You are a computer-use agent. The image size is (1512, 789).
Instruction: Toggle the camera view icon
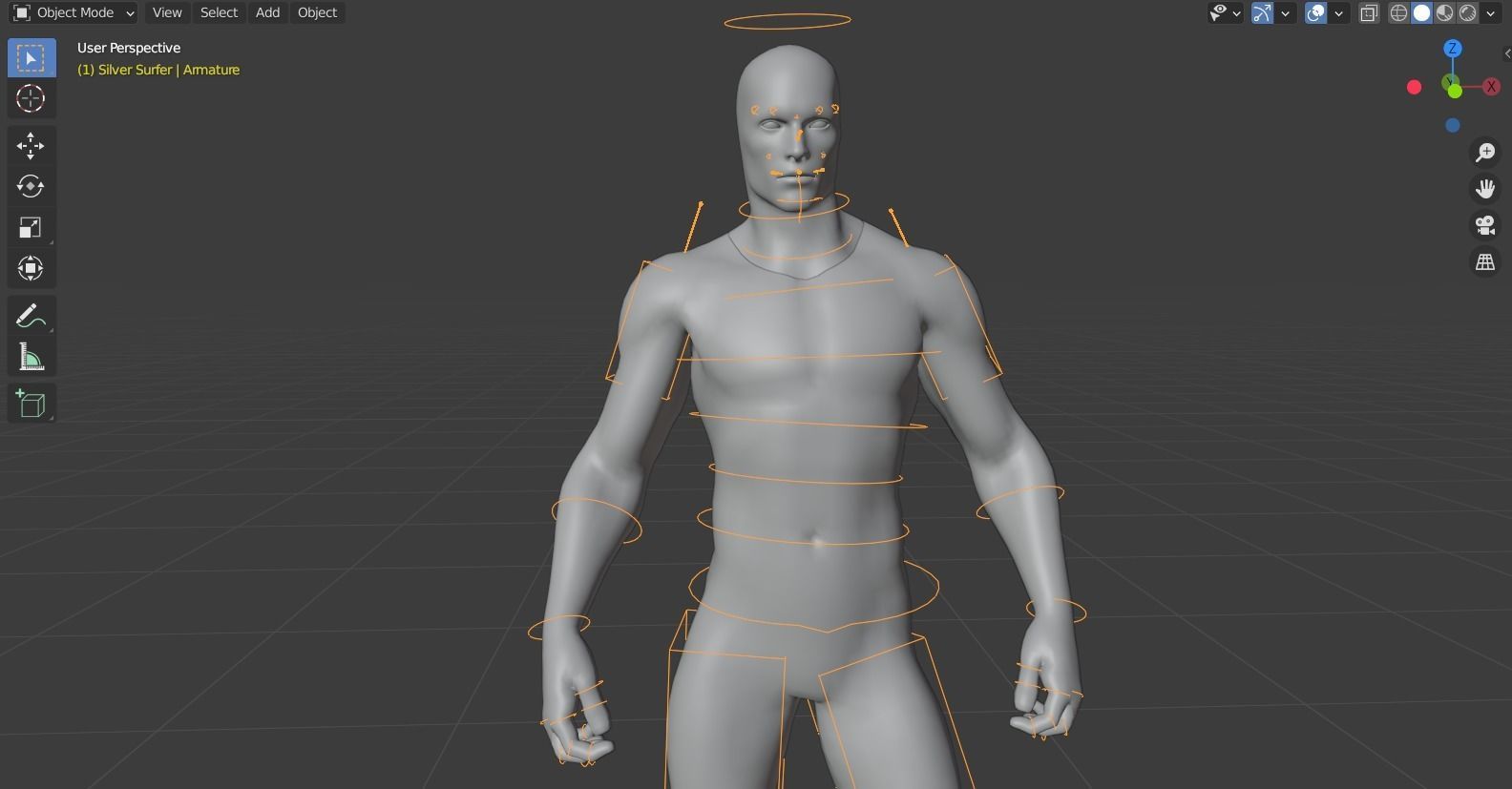(1485, 225)
